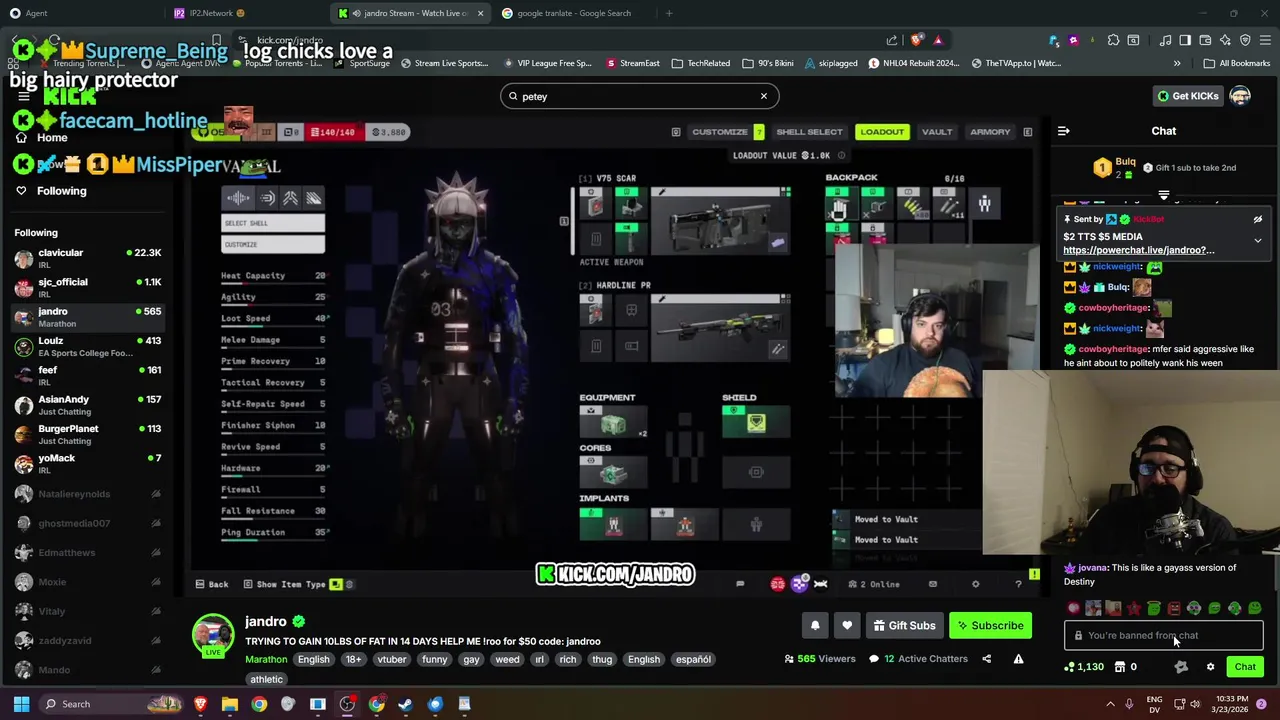Open the Get KICKs button
This screenshot has height=720, width=1280.
tap(1188, 96)
